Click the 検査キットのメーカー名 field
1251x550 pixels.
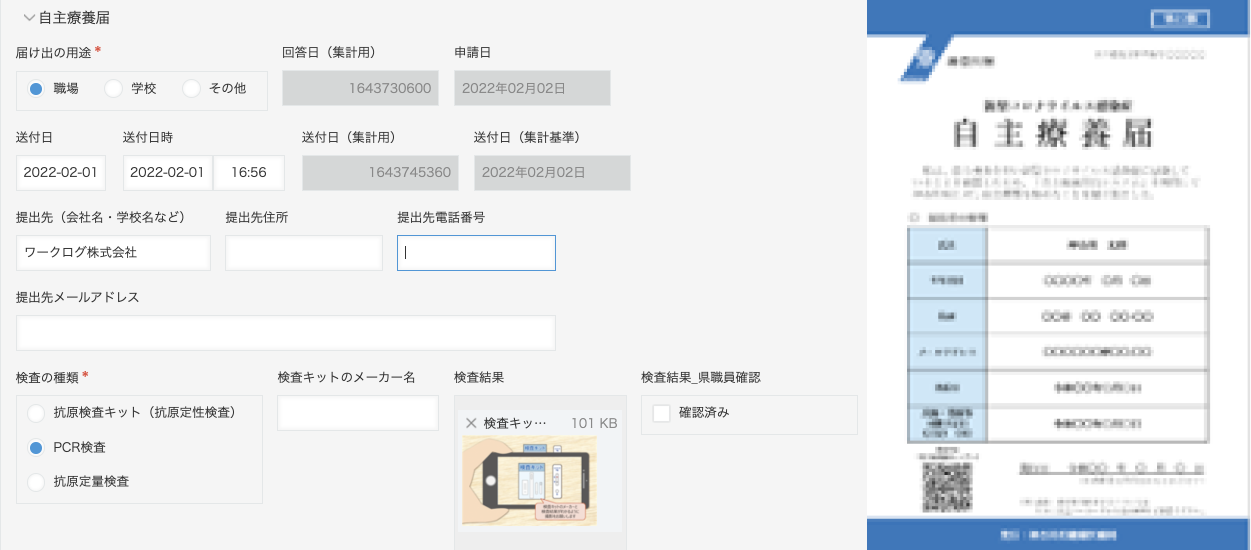tap(358, 413)
